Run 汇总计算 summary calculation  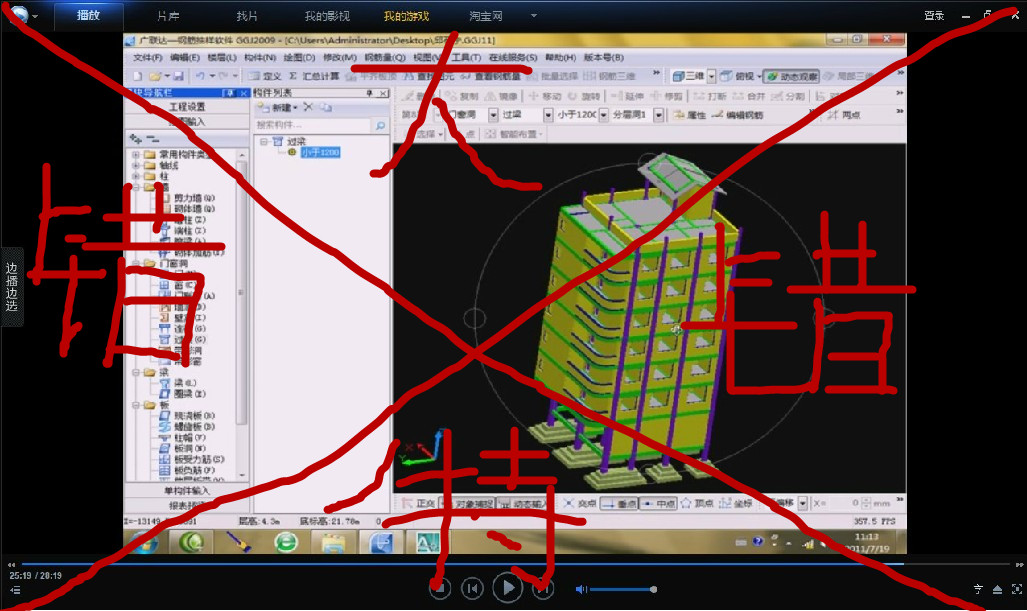click(314, 76)
